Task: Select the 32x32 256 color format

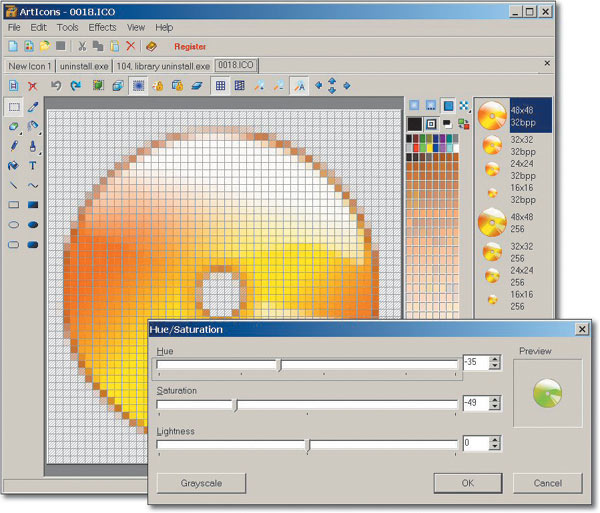Action: point(513,252)
